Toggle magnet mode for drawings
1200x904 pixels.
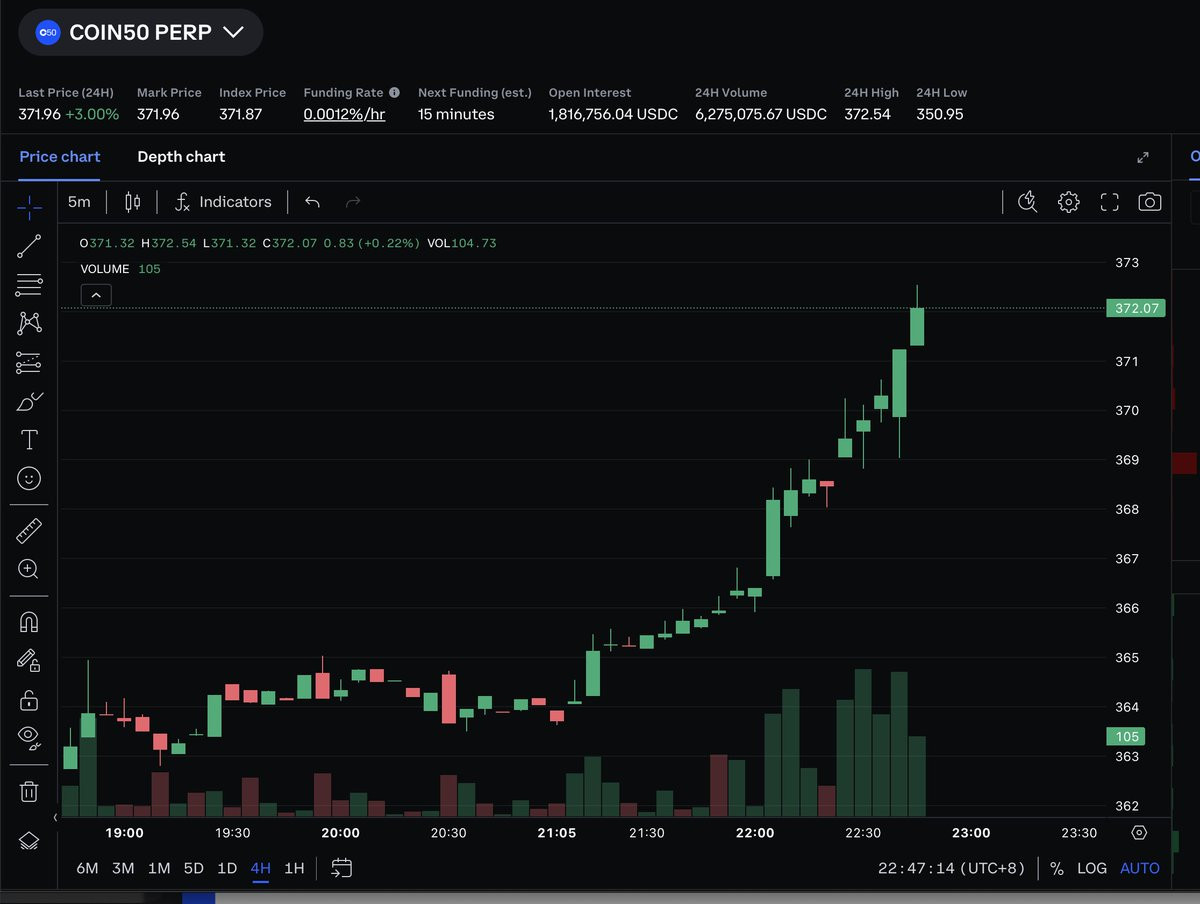29,622
